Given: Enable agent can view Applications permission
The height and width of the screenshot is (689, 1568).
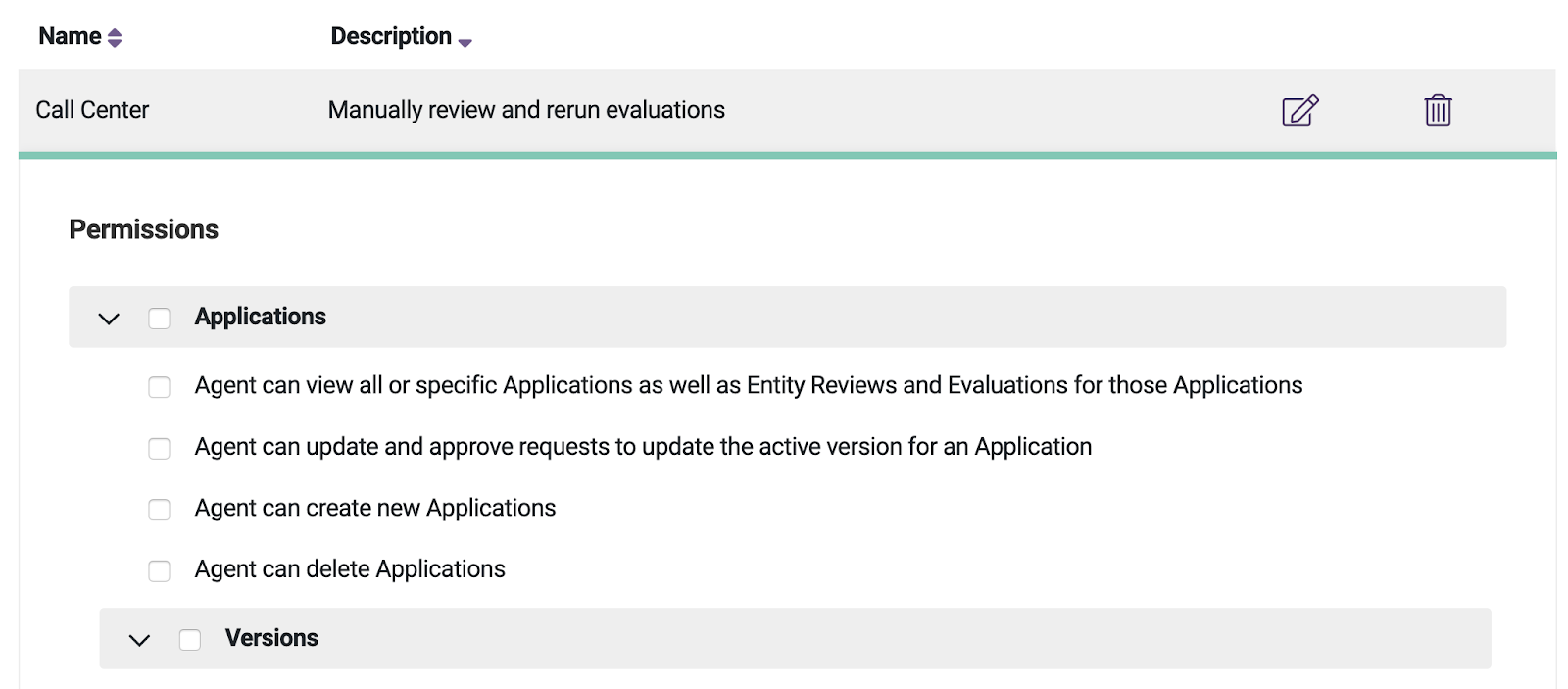Looking at the screenshot, I should pos(159,387).
